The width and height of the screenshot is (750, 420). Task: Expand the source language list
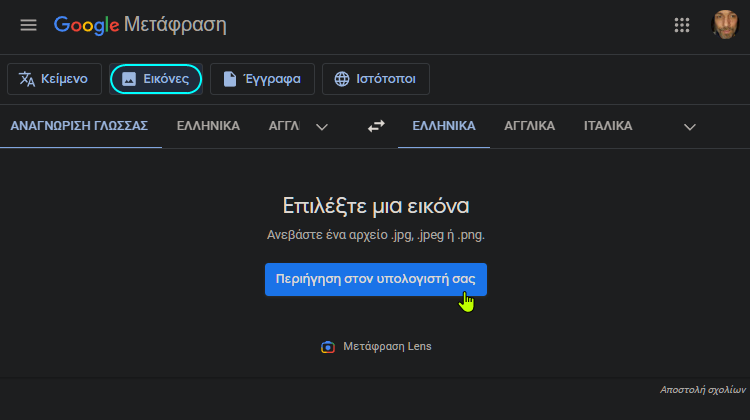pos(322,127)
